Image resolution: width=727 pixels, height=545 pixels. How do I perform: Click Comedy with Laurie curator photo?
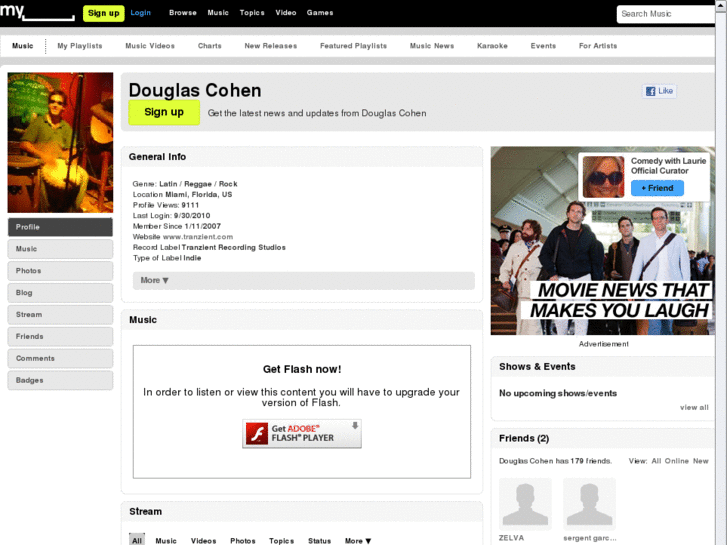pos(603,177)
